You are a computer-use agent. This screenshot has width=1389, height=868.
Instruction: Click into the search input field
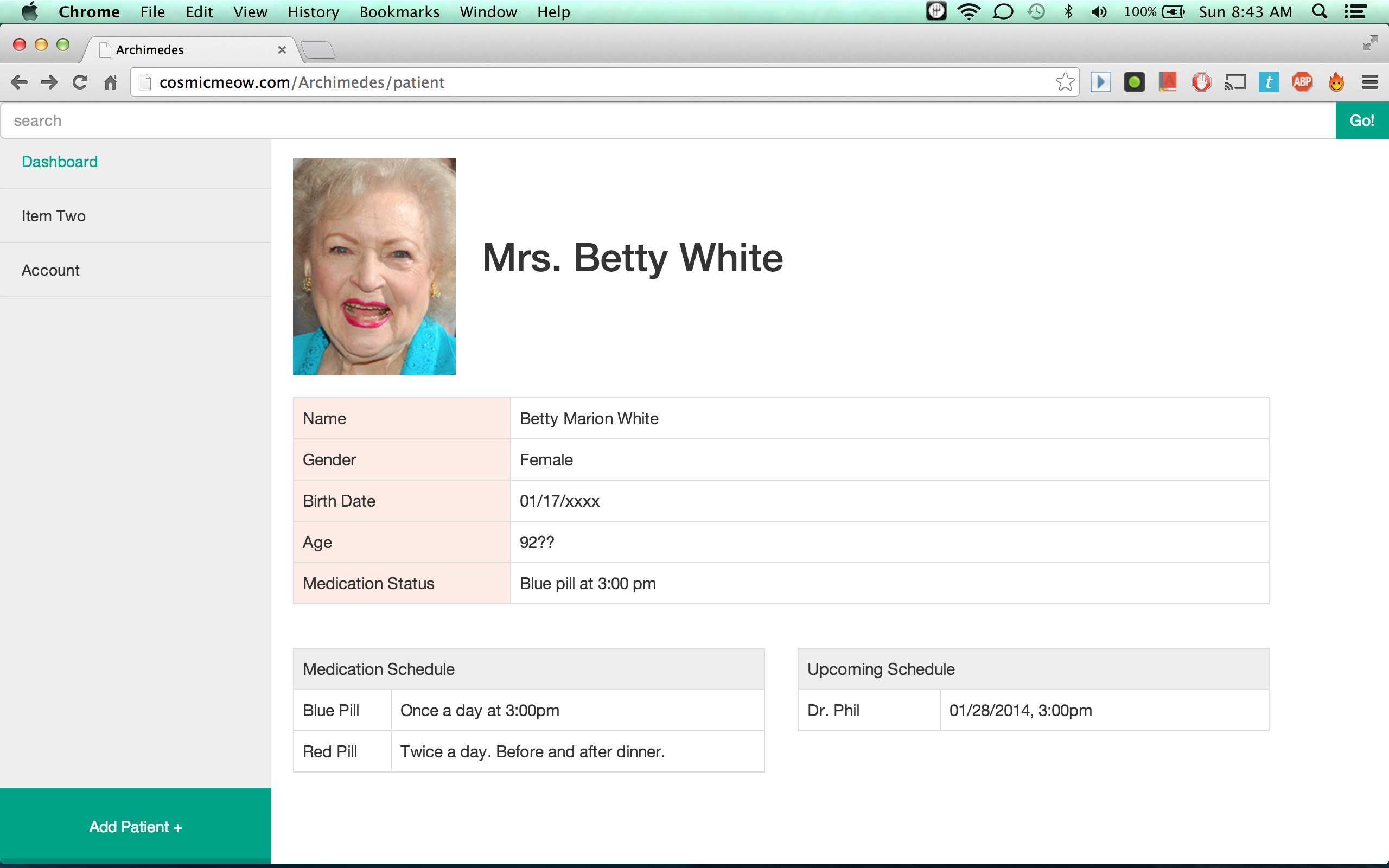pos(666,120)
